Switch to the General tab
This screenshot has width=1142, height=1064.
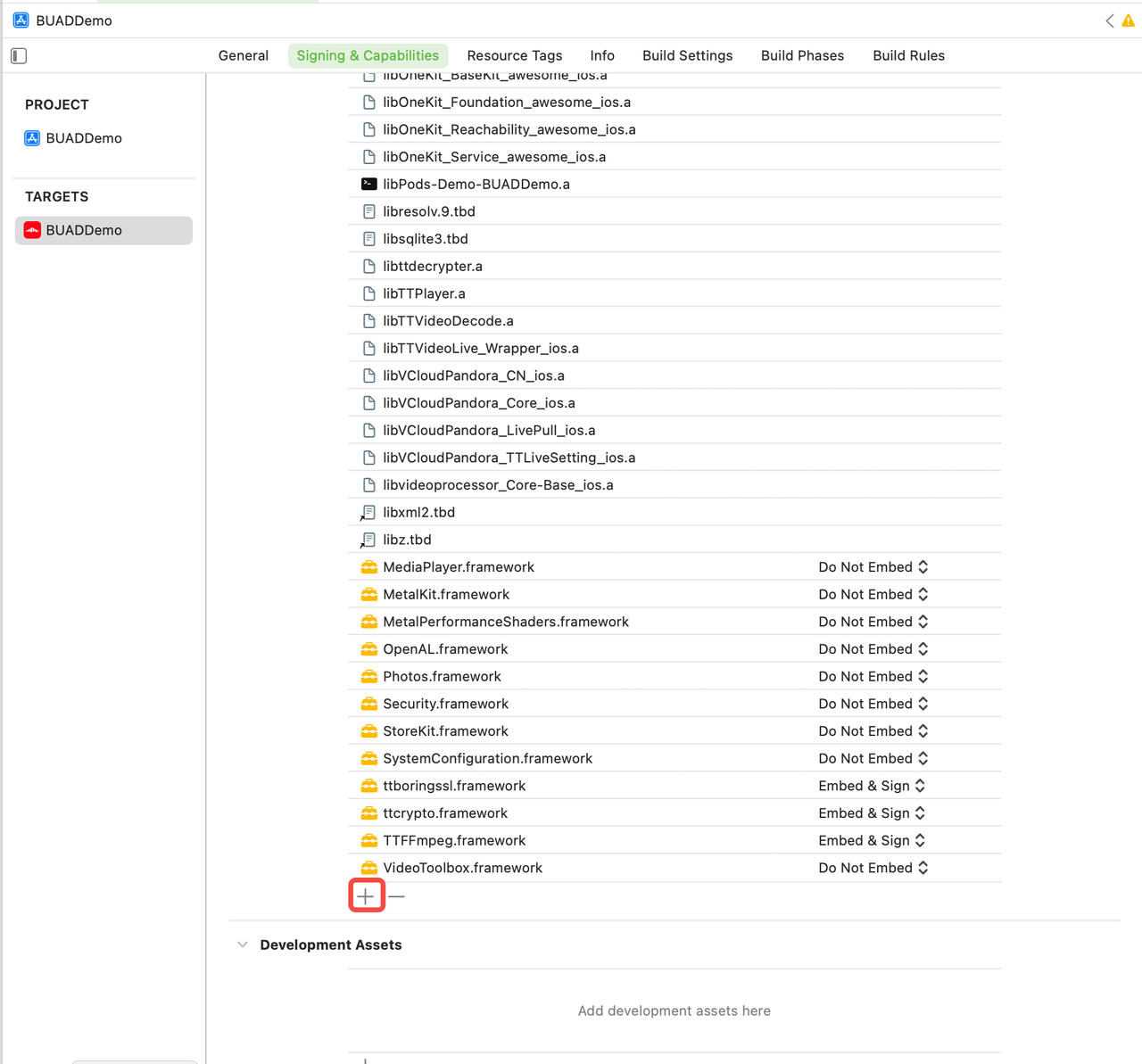[x=244, y=55]
